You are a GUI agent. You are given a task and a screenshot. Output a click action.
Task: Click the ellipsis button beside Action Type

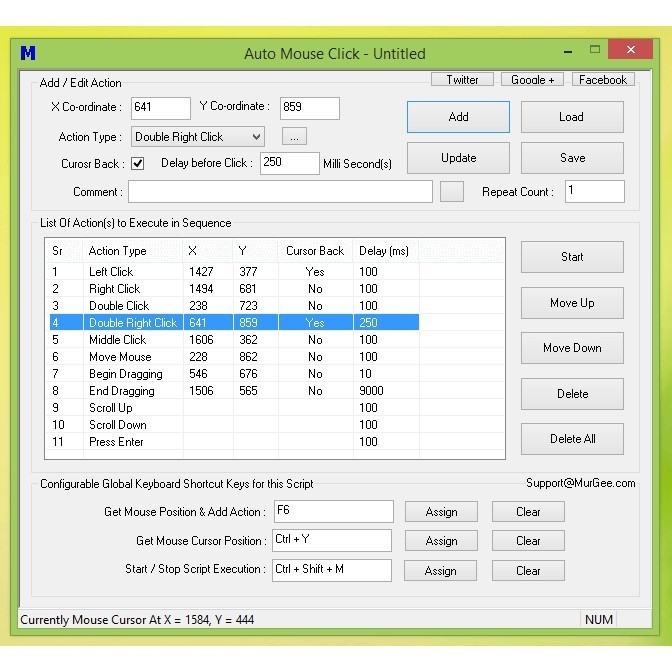294,136
